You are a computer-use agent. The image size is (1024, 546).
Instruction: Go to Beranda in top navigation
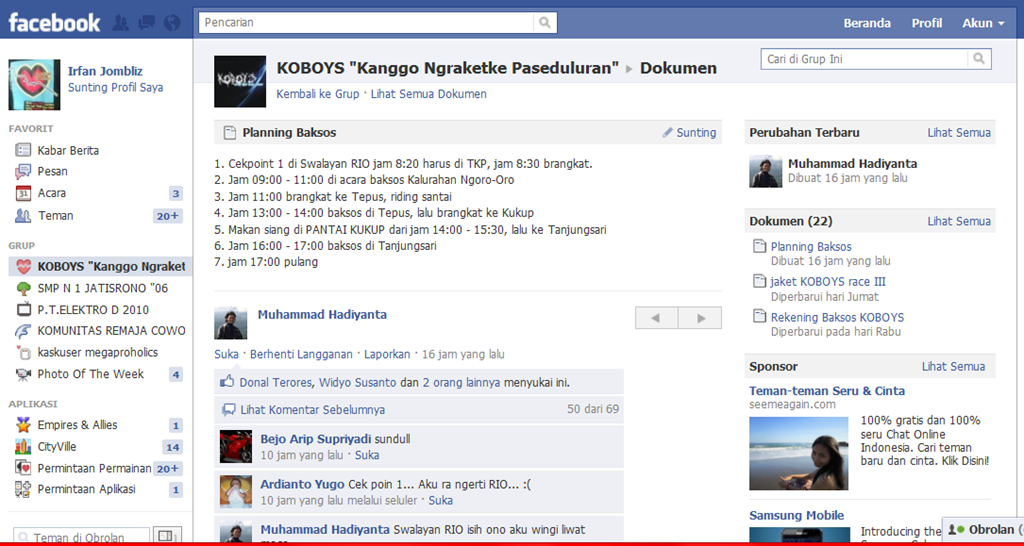[x=867, y=23]
